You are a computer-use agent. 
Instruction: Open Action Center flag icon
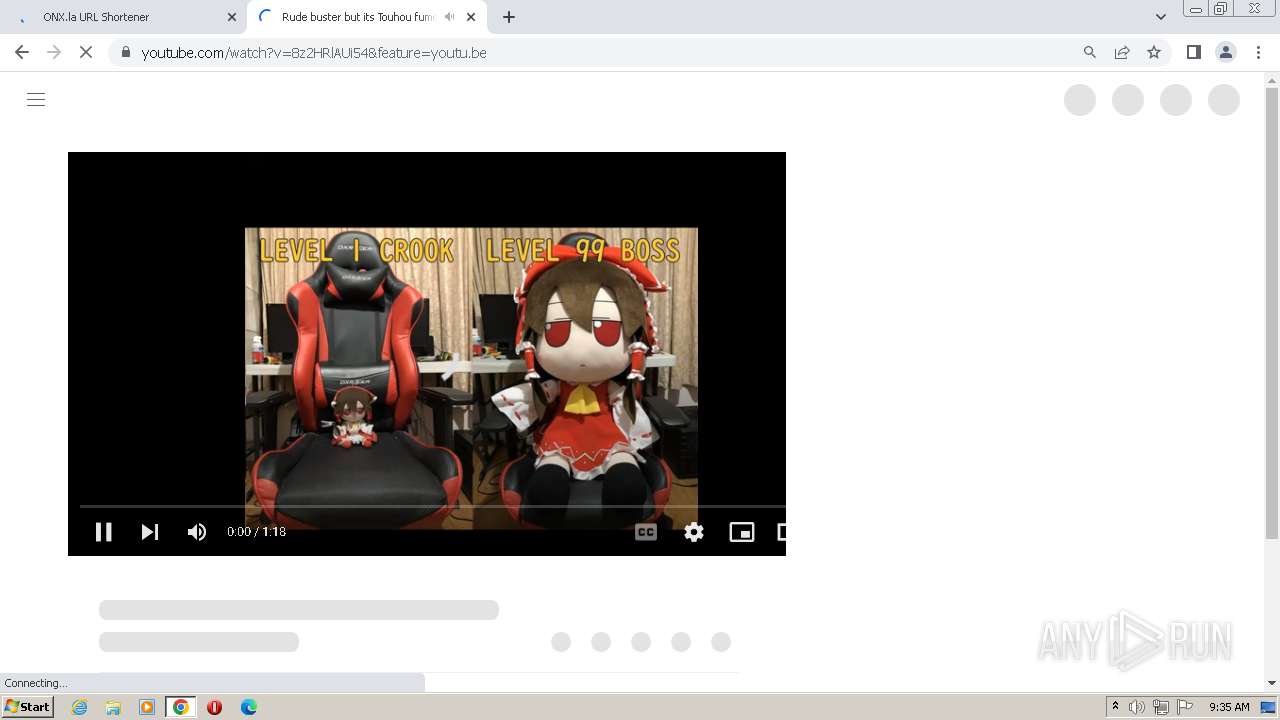pyautogui.click(x=1184, y=707)
